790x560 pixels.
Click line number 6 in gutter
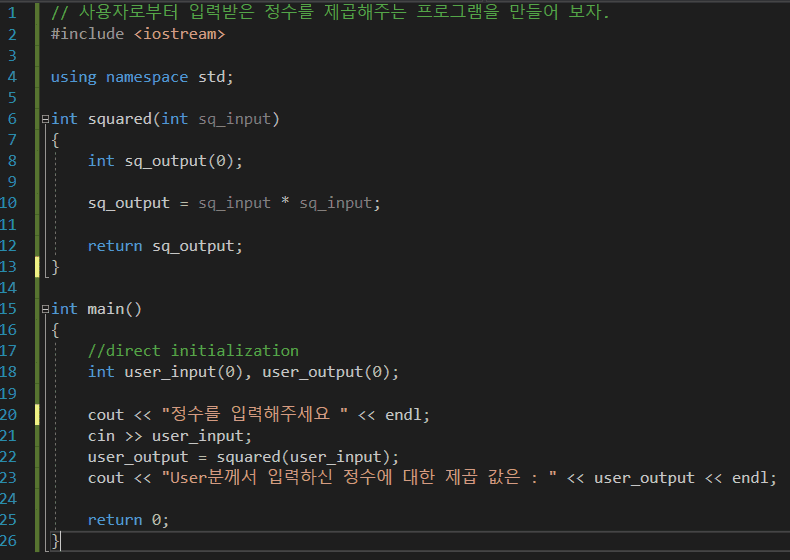(x=12, y=119)
